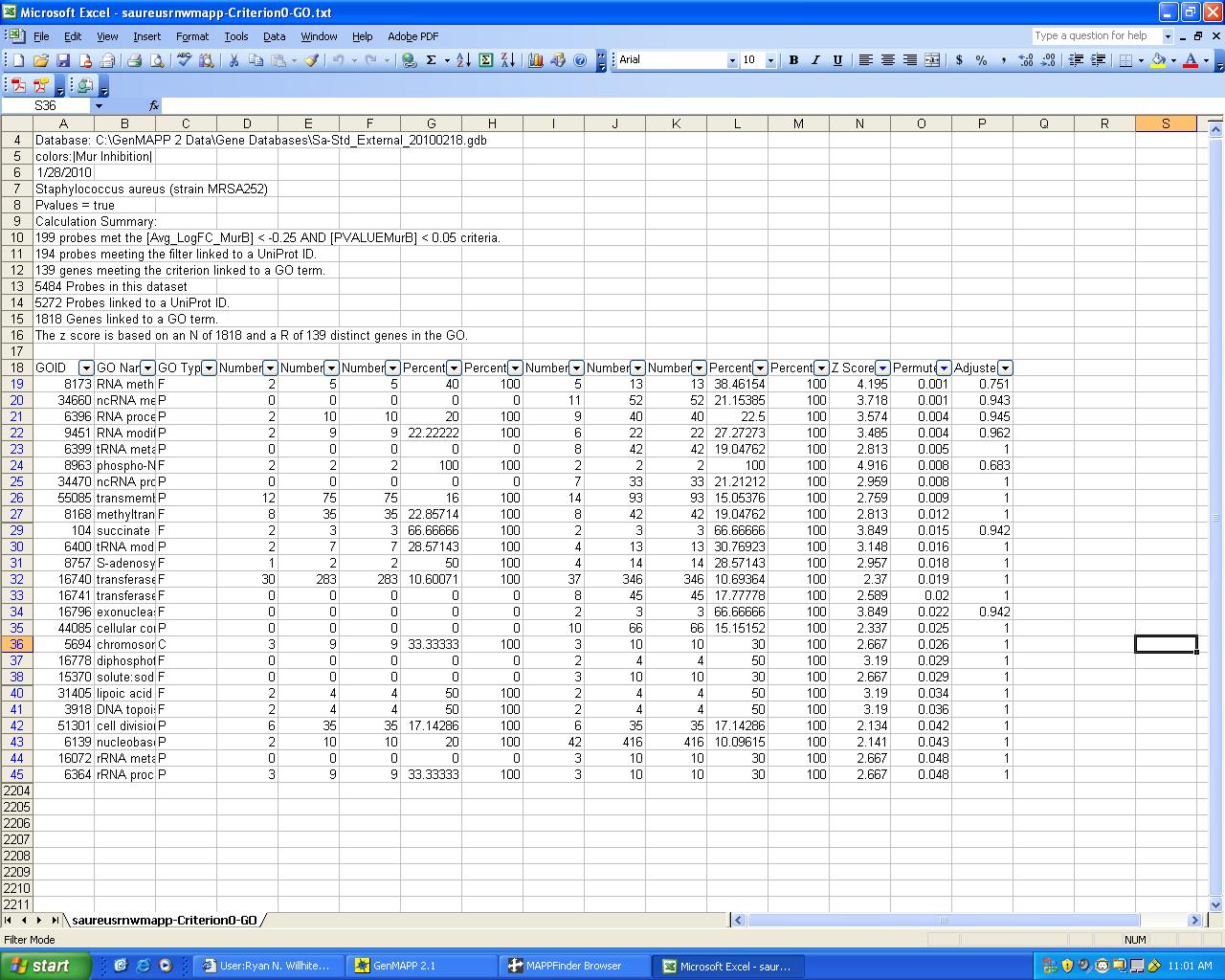Expand the Z Score filter dropdown
Screen dimensions: 1225x980
pos(882,368)
